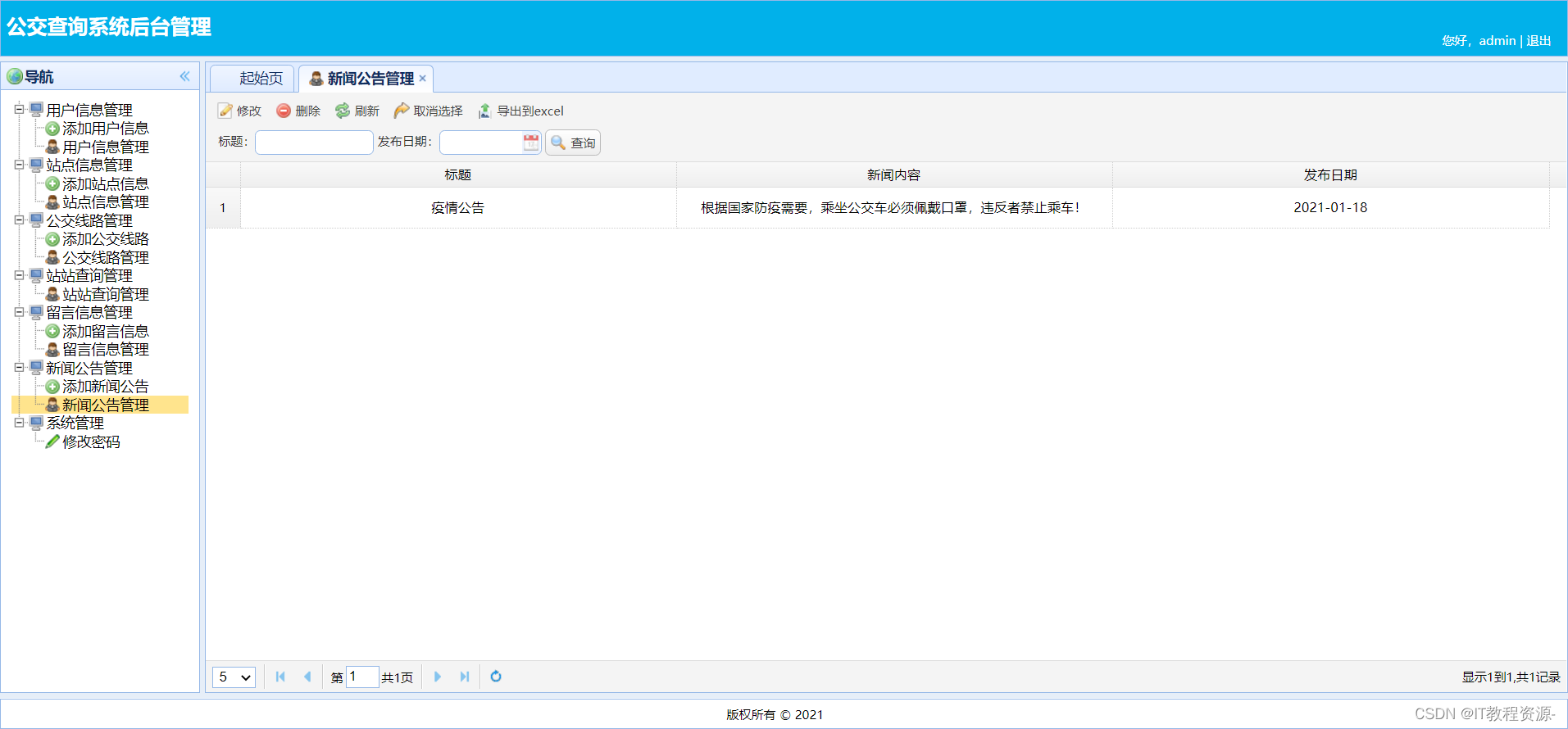Collapse the 新闻公告管理 tree folder
Screen dimensions: 1568x729
point(19,368)
